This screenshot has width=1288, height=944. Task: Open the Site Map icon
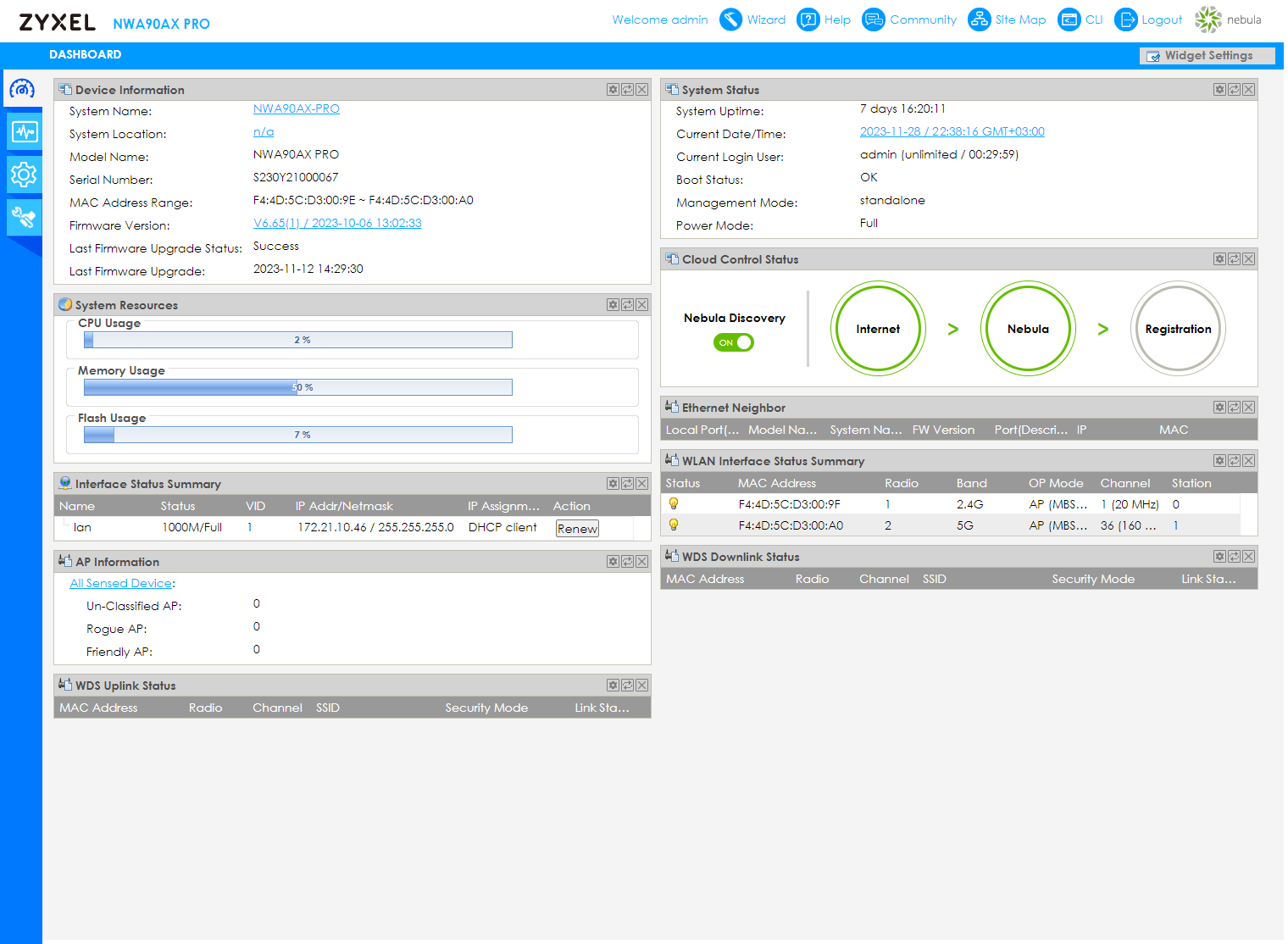click(x=979, y=19)
